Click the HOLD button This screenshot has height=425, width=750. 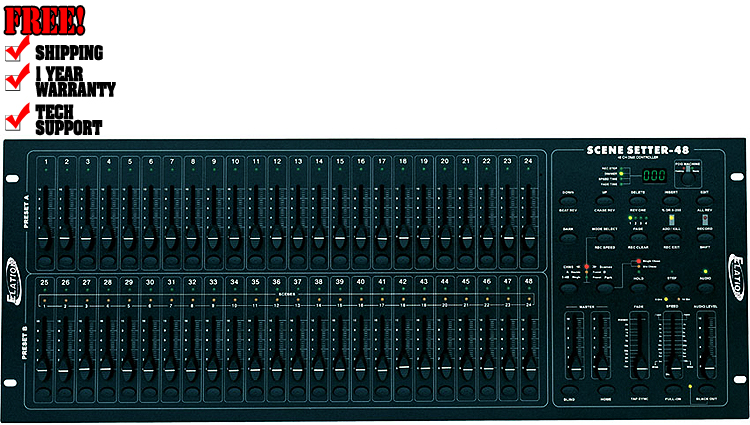(639, 287)
